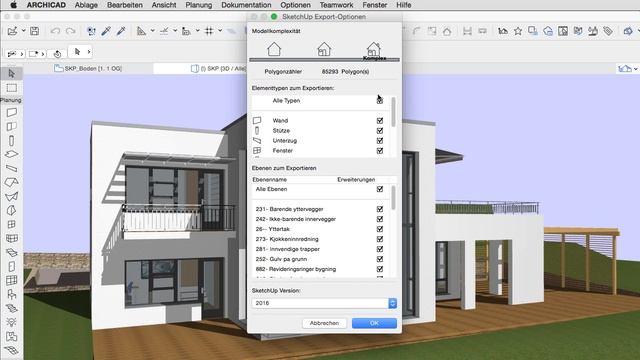This screenshot has width=640, height=360.
Task: Open the Ansicht menu
Action: pos(164,5)
